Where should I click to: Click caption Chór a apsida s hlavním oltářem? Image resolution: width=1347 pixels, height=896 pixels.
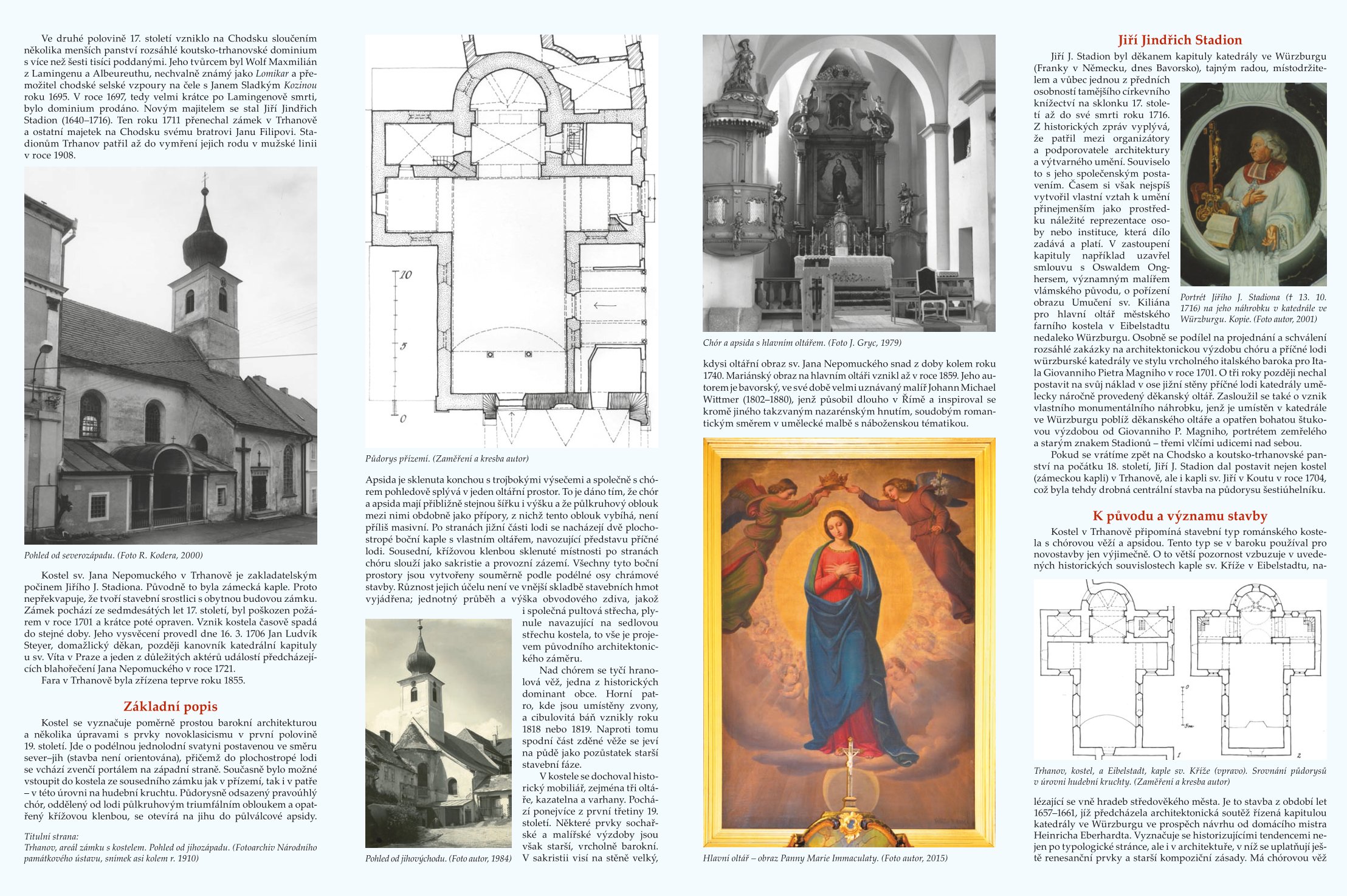pyautogui.click(x=802, y=343)
